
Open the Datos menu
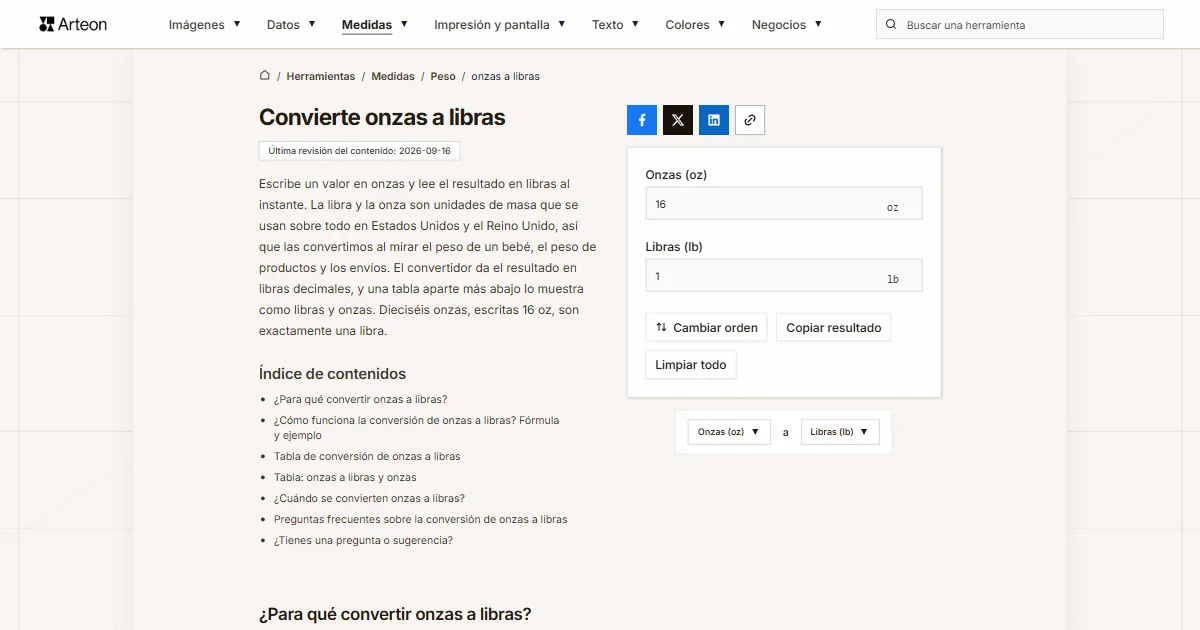pyautogui.click(x=291, y=25)
